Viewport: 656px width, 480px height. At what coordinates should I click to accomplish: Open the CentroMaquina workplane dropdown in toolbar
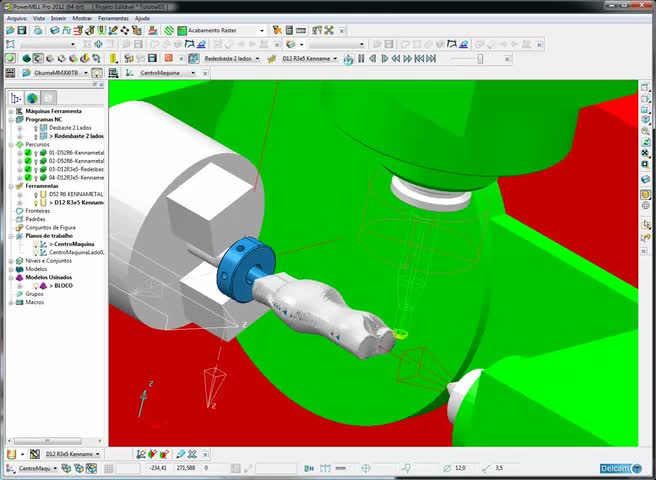pos(193,73)
